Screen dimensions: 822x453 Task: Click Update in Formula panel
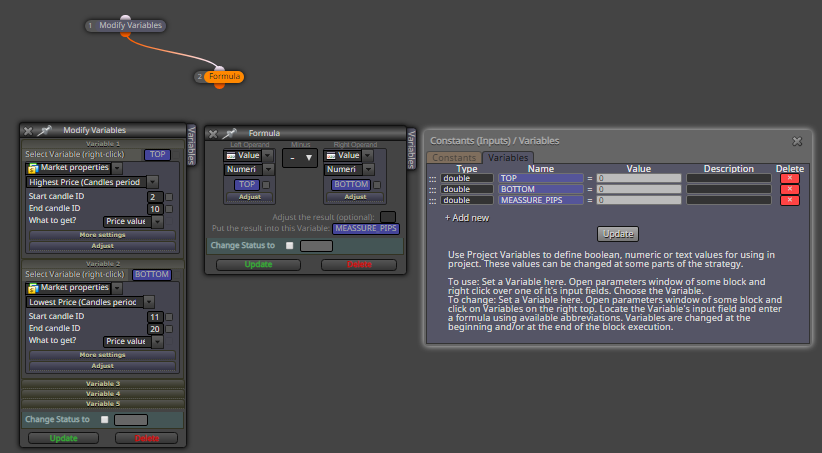point(258,265)
